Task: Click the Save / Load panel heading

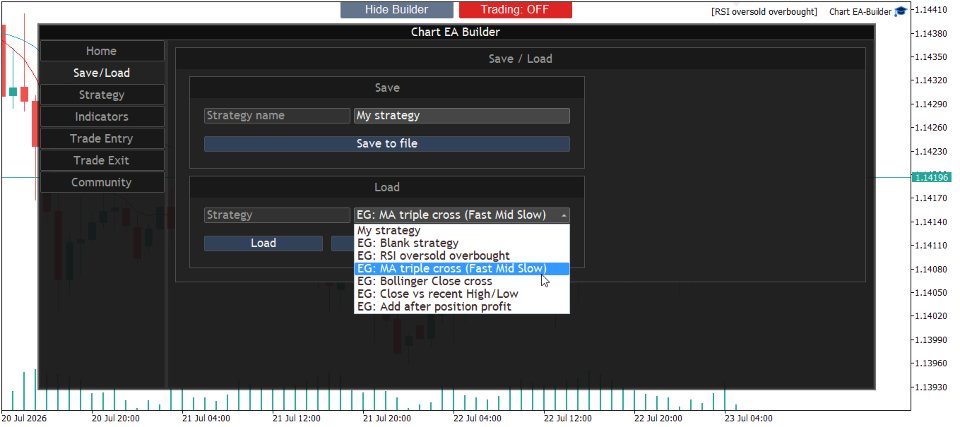Action: click(x=520, y=59)
